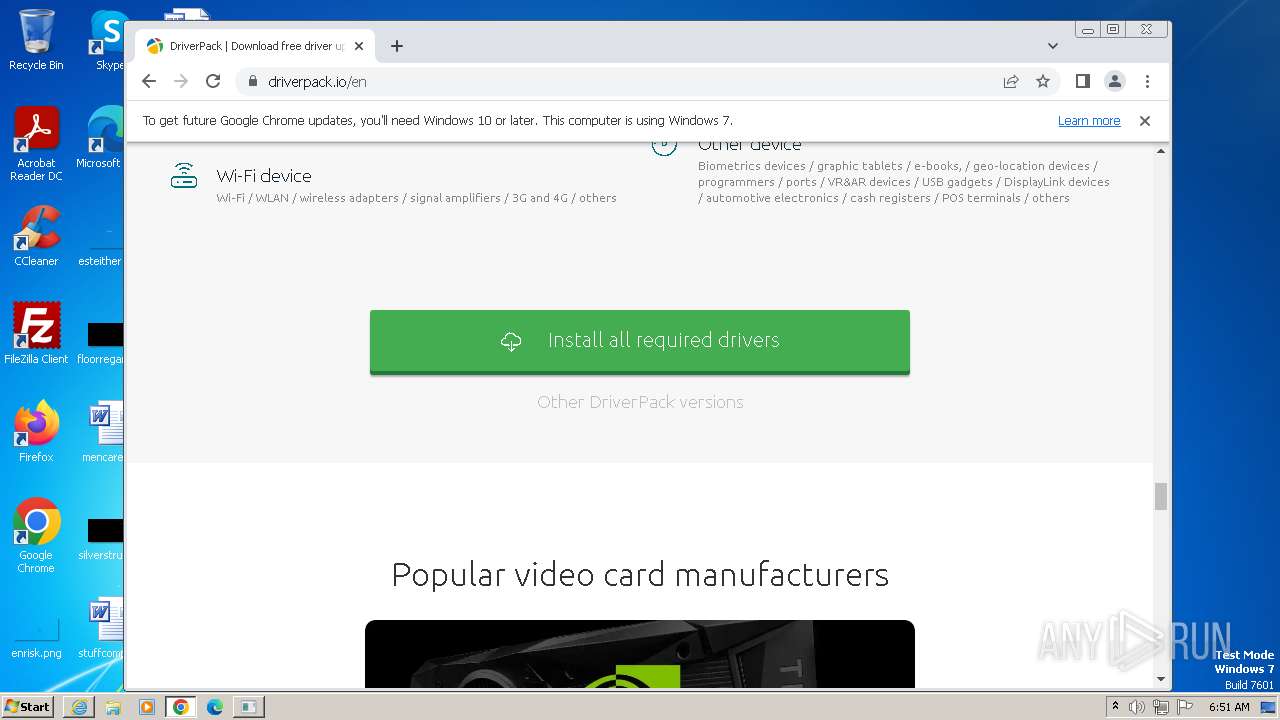
Task: Dismiss the Chrome update notification bar
Action: point(1145,121)
